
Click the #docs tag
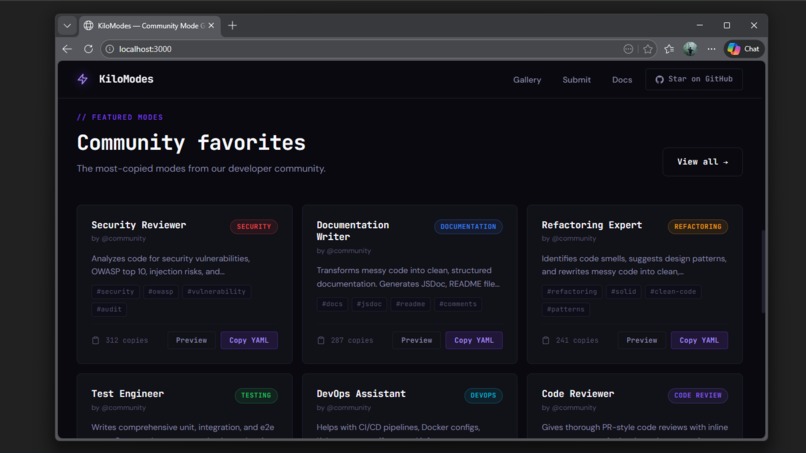click(x=332, y=304)
